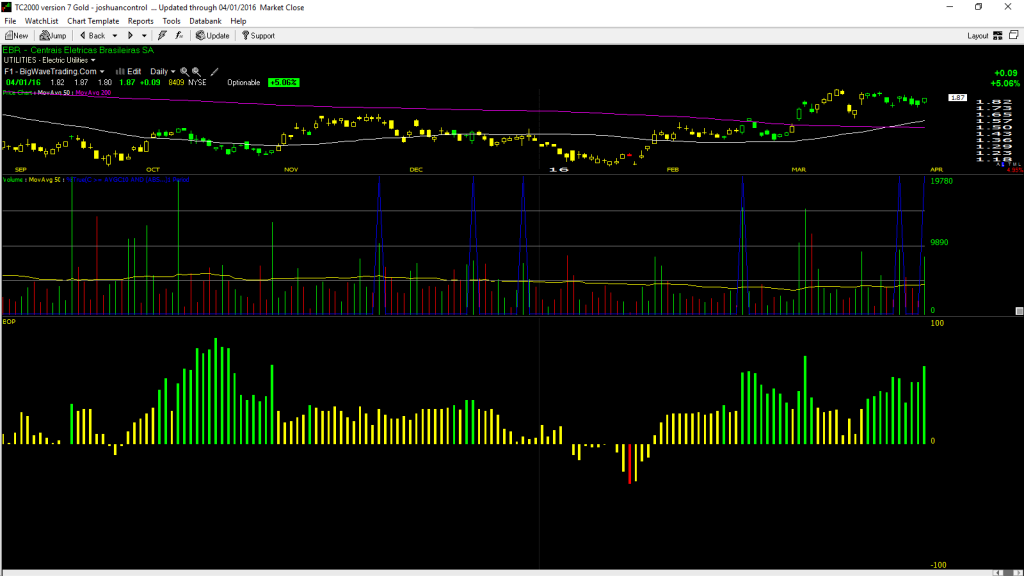Expand the forward history dropdown arrow

tap(144, 36)
